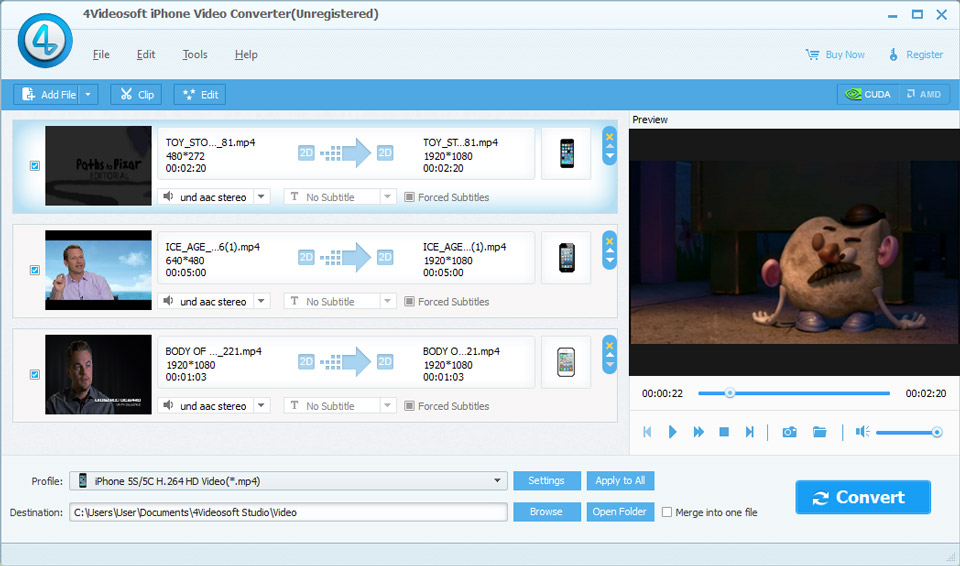Click Open Folder button
The height and width of the screenshot is (566, 960).
620,511
